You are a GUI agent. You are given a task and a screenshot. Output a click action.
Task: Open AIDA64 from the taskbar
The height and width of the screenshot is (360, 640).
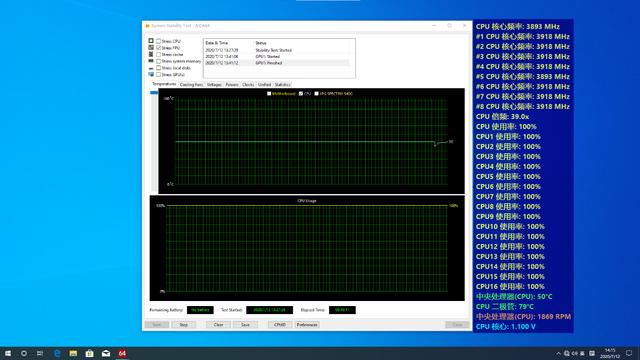click(122, 353)
